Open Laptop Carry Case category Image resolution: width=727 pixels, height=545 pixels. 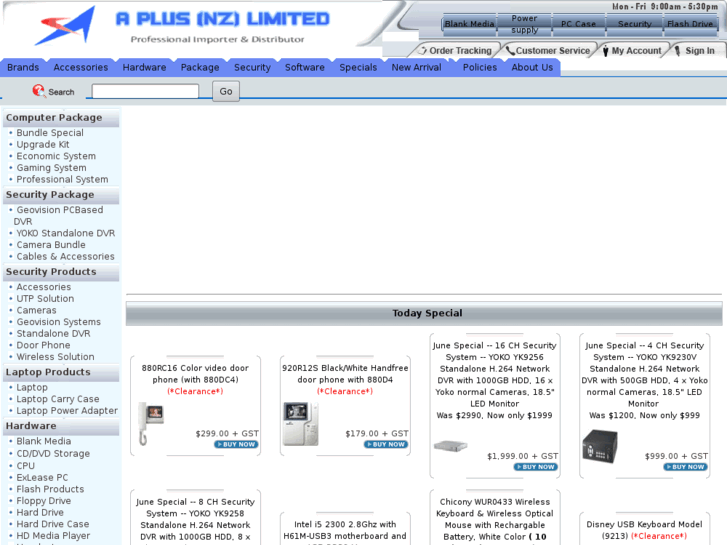pyautogui.click(x=58, y=399)
